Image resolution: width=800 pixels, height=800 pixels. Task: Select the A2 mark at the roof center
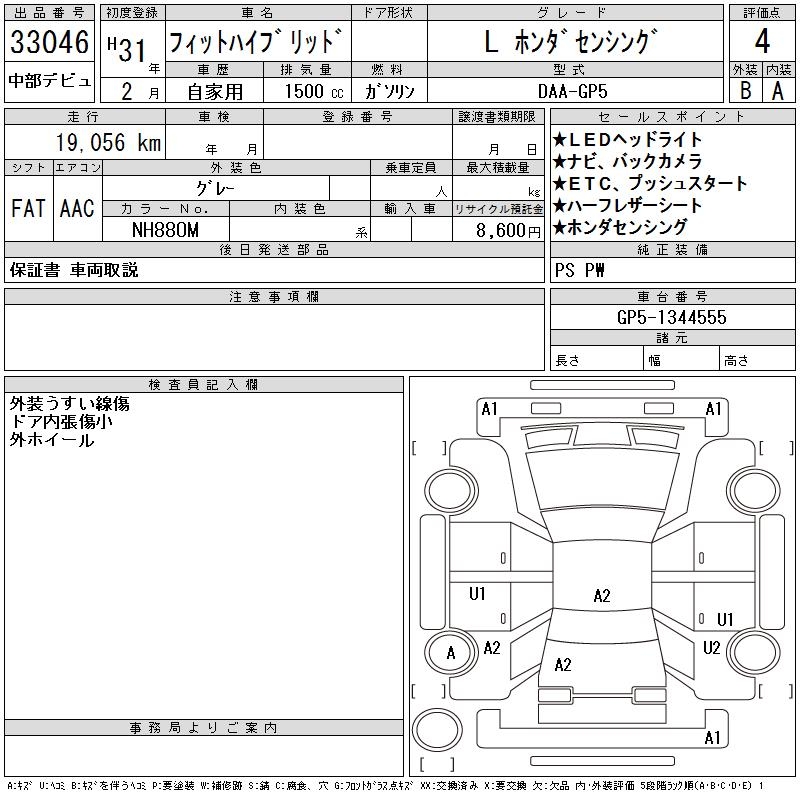click(601, 596)
